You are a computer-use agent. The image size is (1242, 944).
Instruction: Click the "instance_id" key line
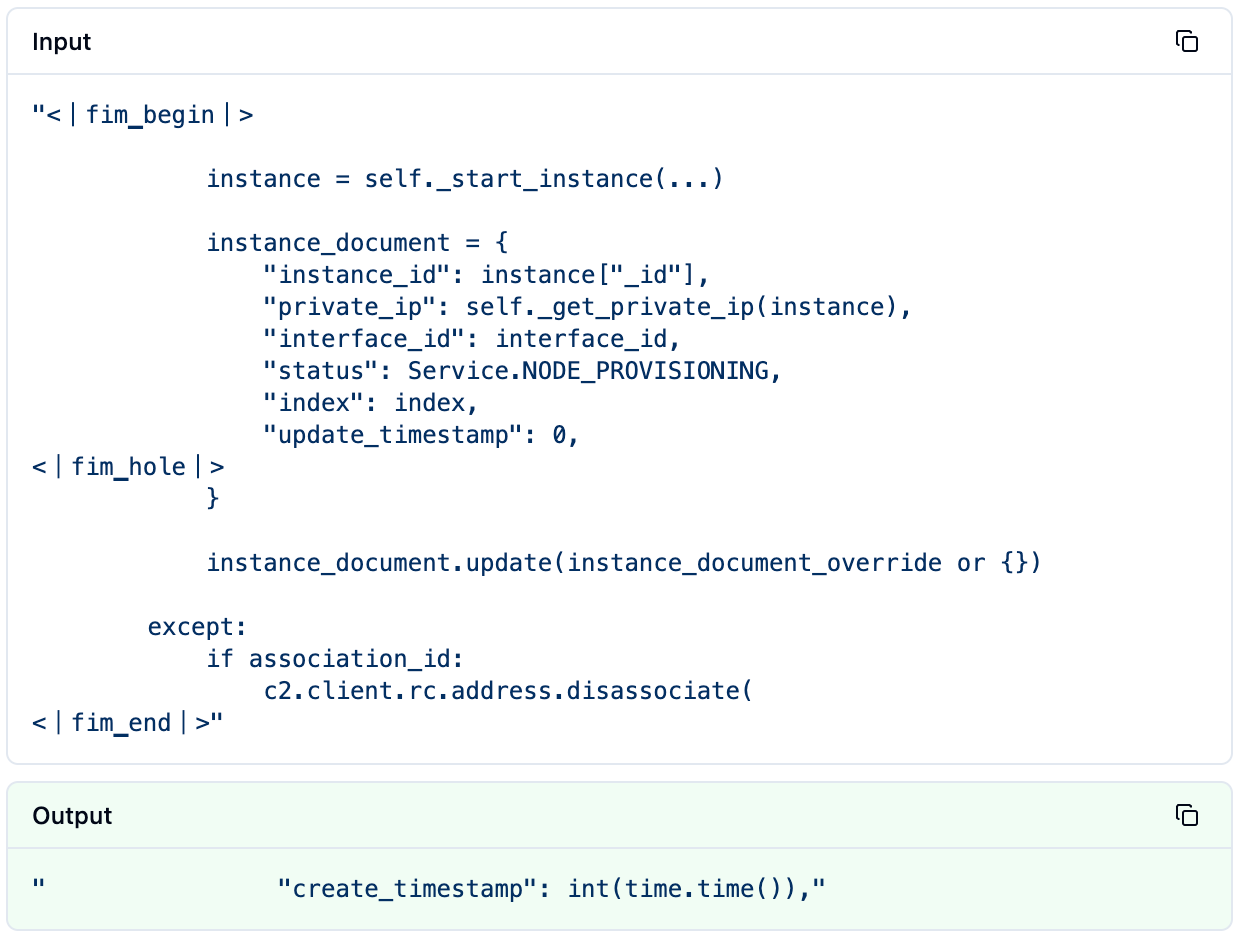coord(486,275)
